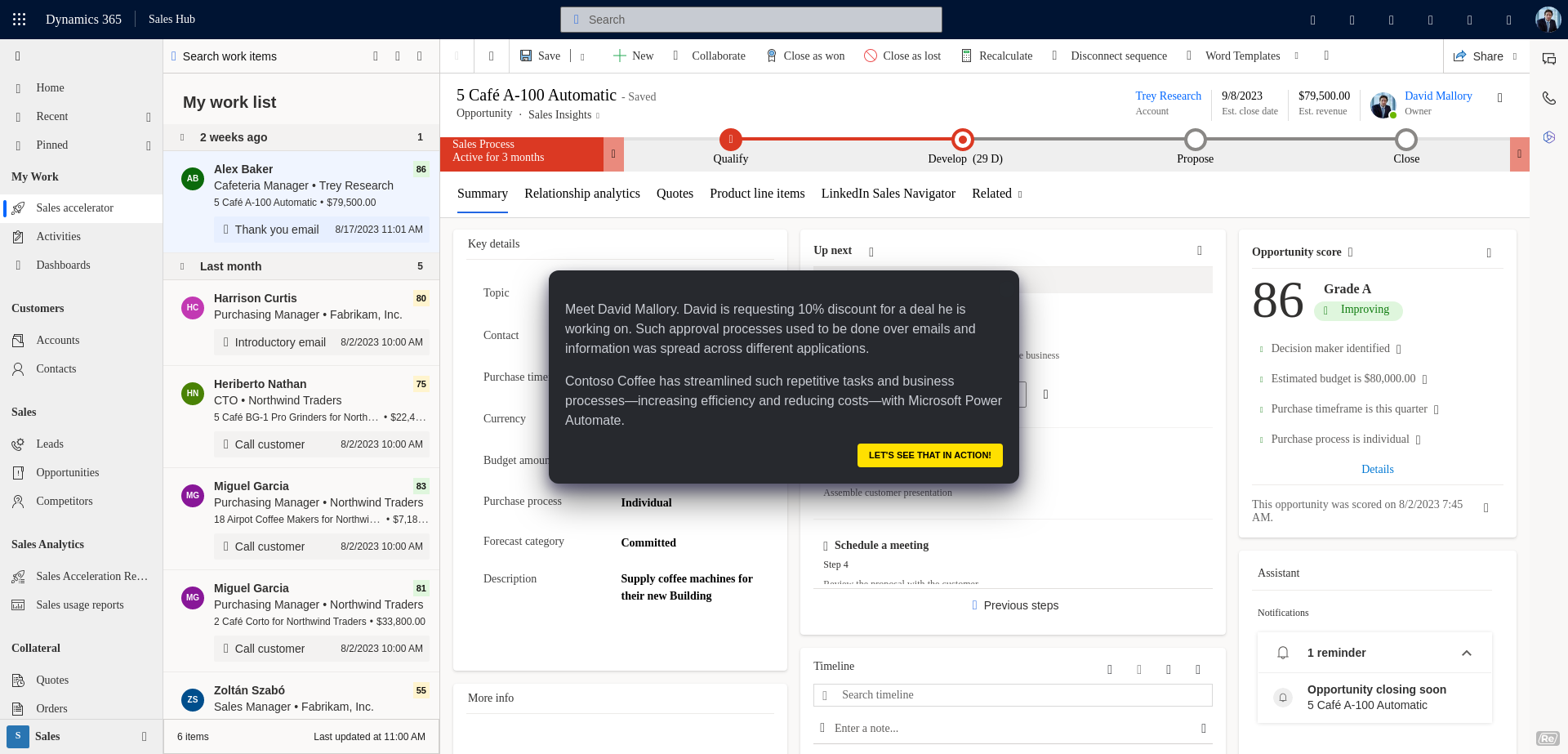Open David Mallory's owner record
1568x754 pixels.
(x=1437, y=96)
